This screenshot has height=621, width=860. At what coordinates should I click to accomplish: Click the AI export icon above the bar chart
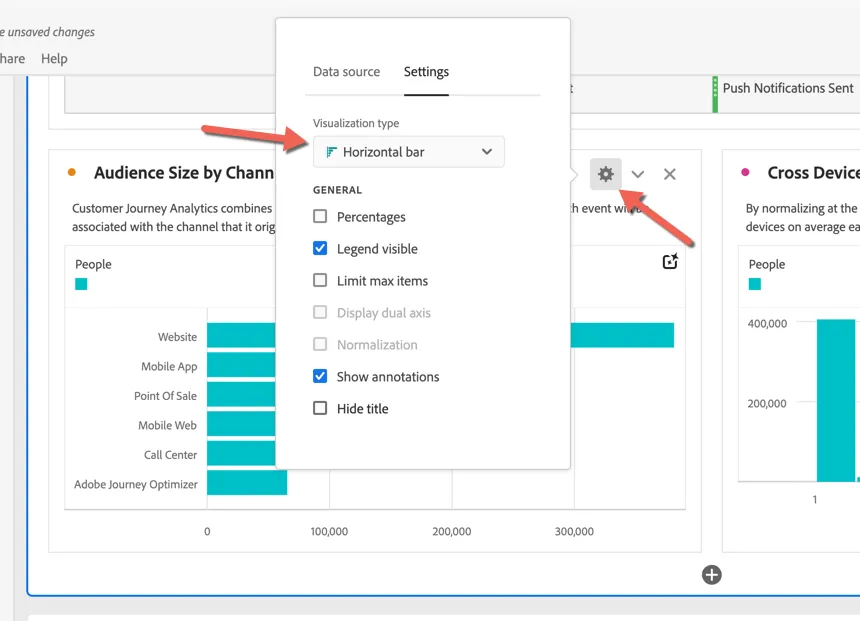[670, 262]
